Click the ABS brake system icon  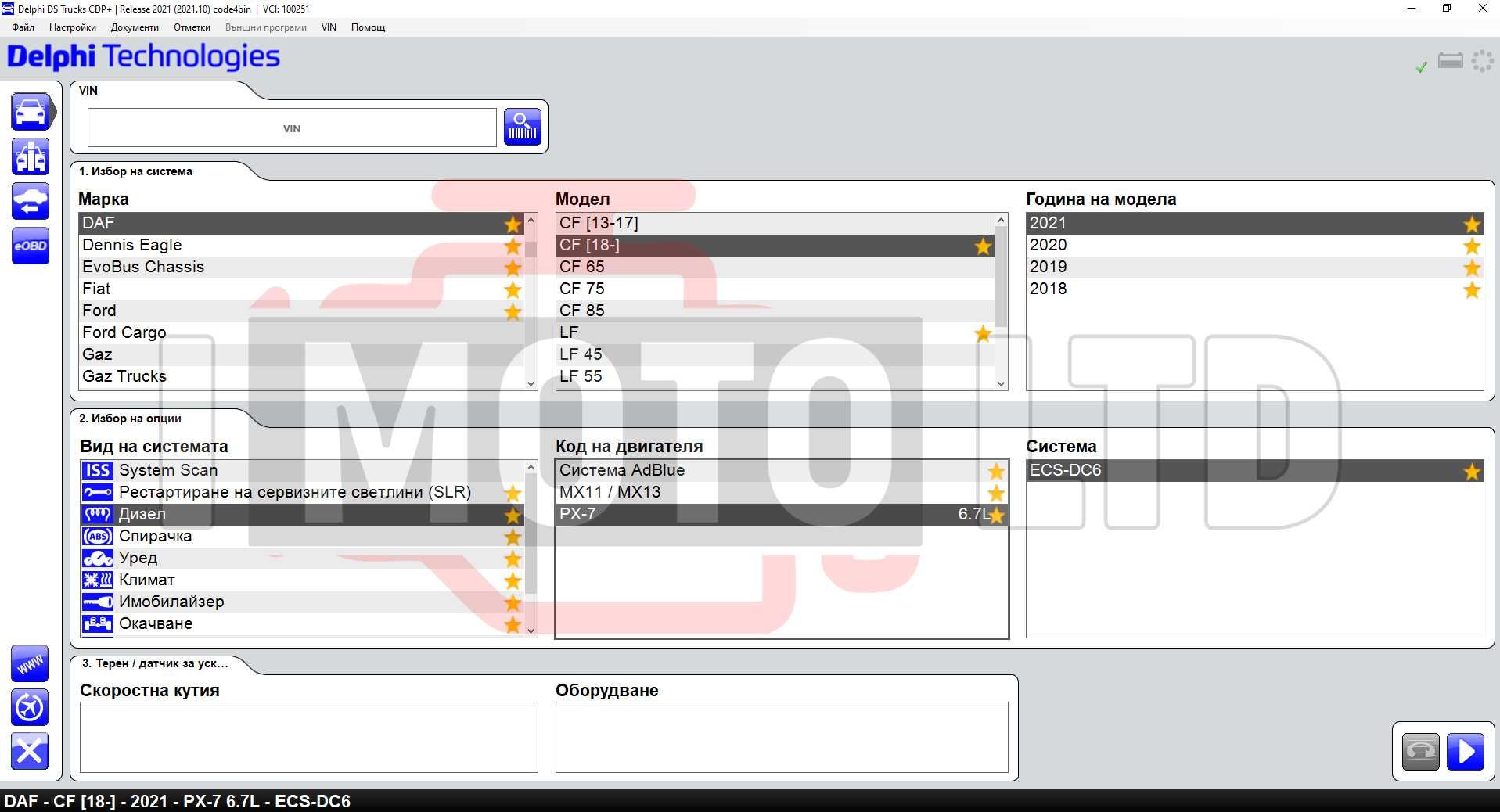coord(98,536)
